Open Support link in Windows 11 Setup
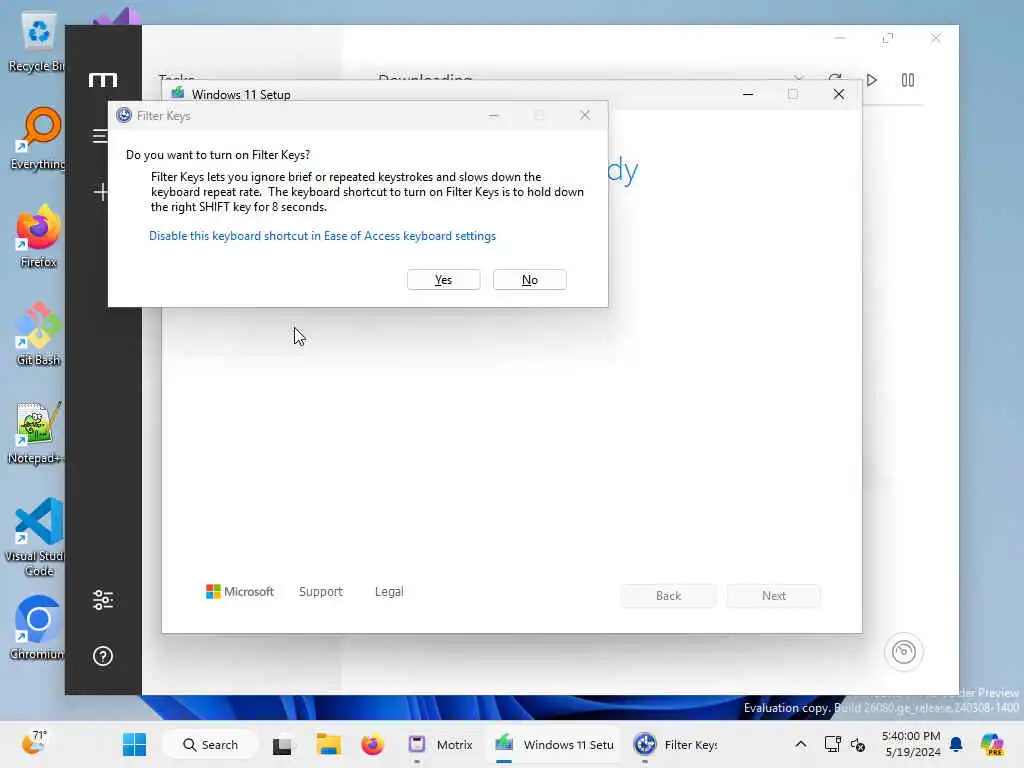The height and width of the screenshot is (768, 1024). click(x=321, y=591)
